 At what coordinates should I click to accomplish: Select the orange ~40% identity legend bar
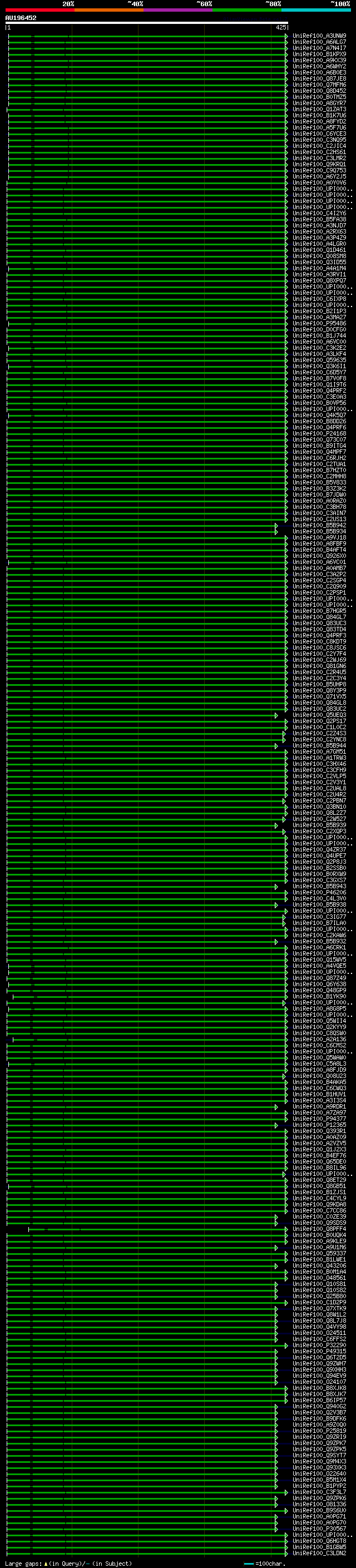tap(109, 11)
